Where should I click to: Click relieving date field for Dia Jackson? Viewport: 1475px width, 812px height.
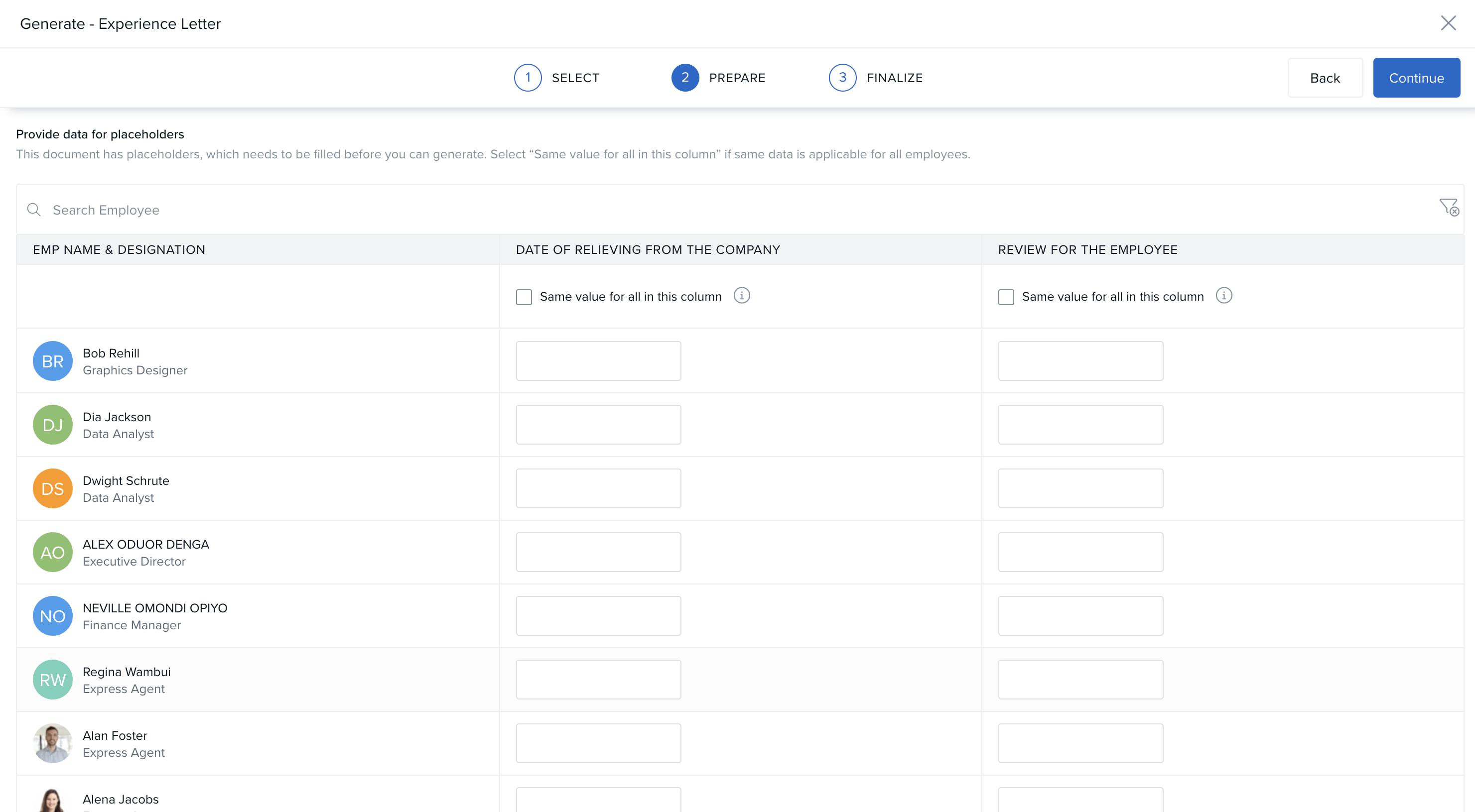point(598,425)
